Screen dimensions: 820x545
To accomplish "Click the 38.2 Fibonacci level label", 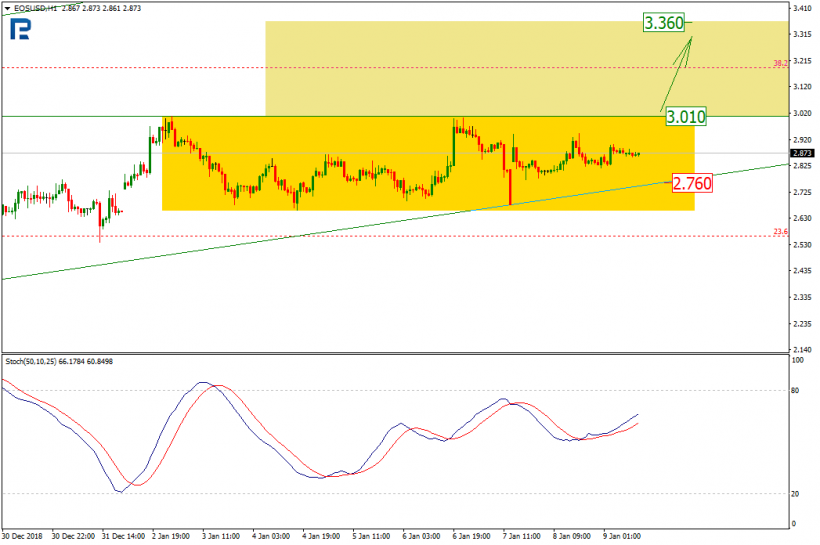I will (779, 63).
